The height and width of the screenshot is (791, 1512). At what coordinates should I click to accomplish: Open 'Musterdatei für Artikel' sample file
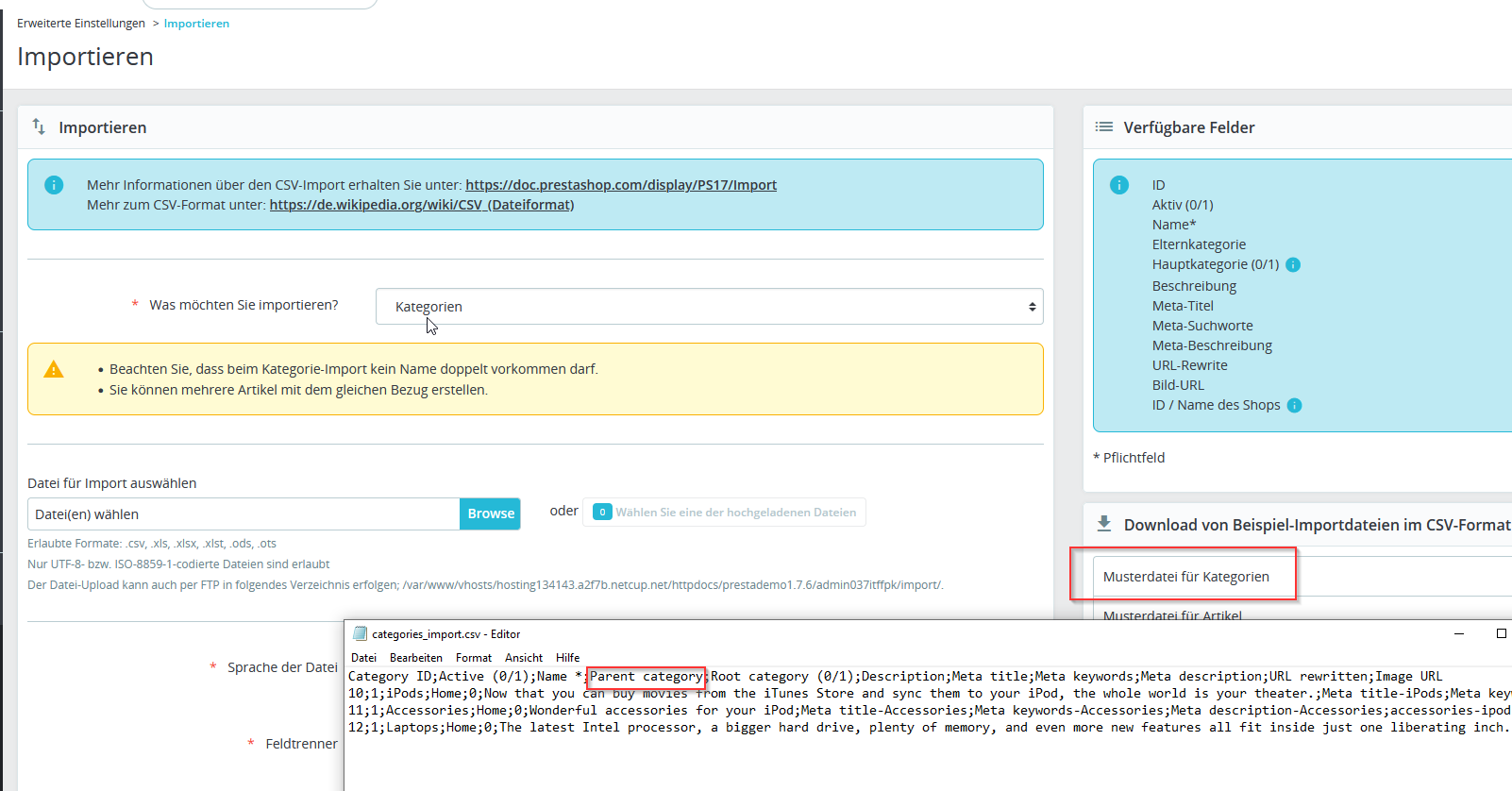1172,615
